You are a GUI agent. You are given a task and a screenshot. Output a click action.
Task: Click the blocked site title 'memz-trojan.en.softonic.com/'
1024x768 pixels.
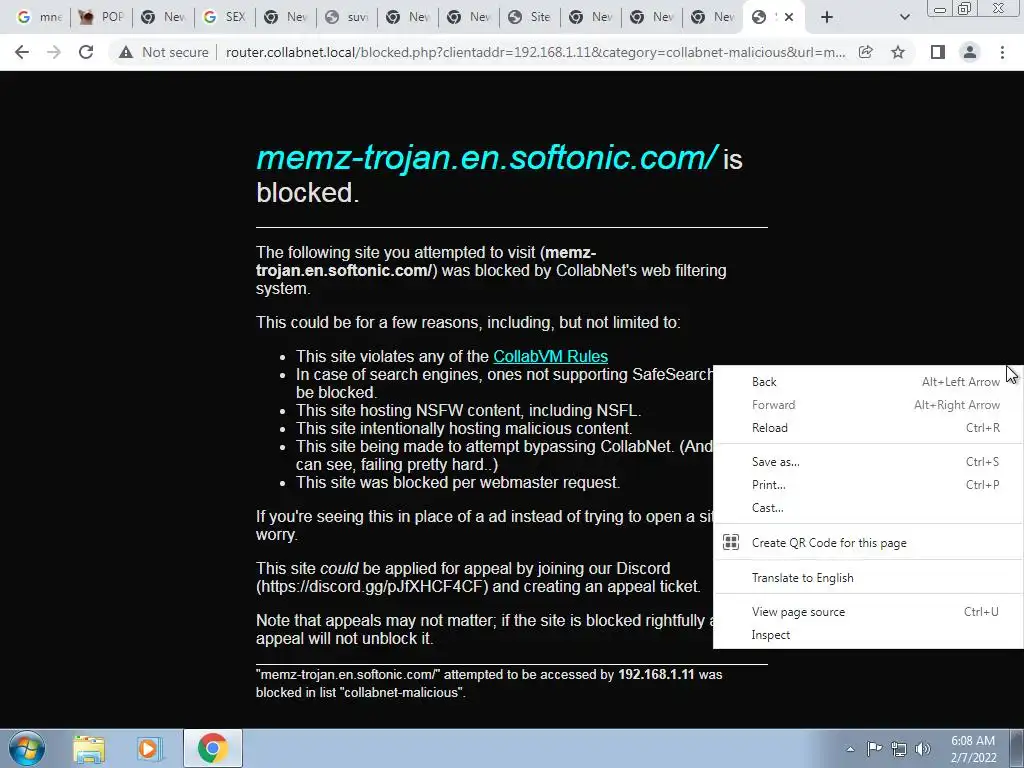click(x=487, y=158)
